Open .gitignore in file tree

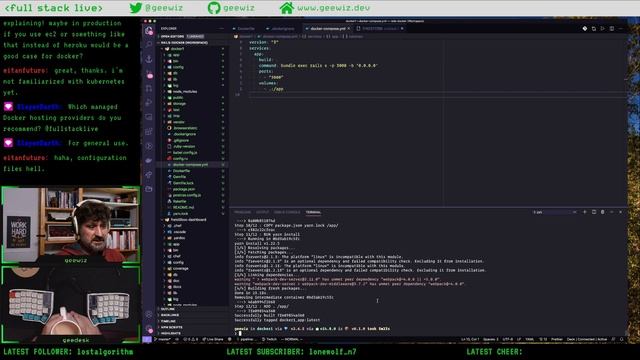[192, 140]
